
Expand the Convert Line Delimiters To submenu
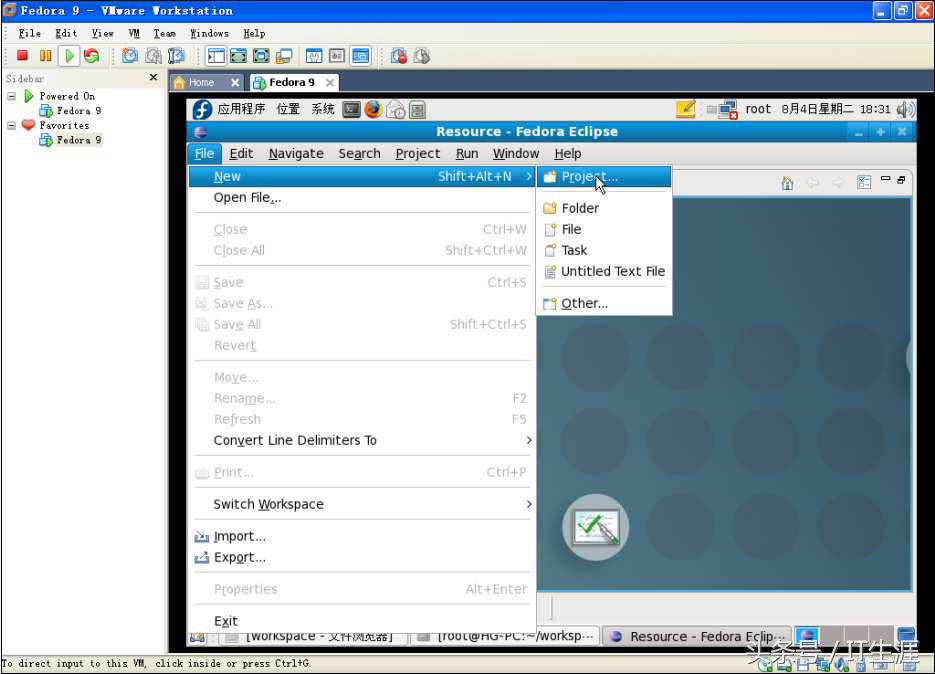point(294,440)
